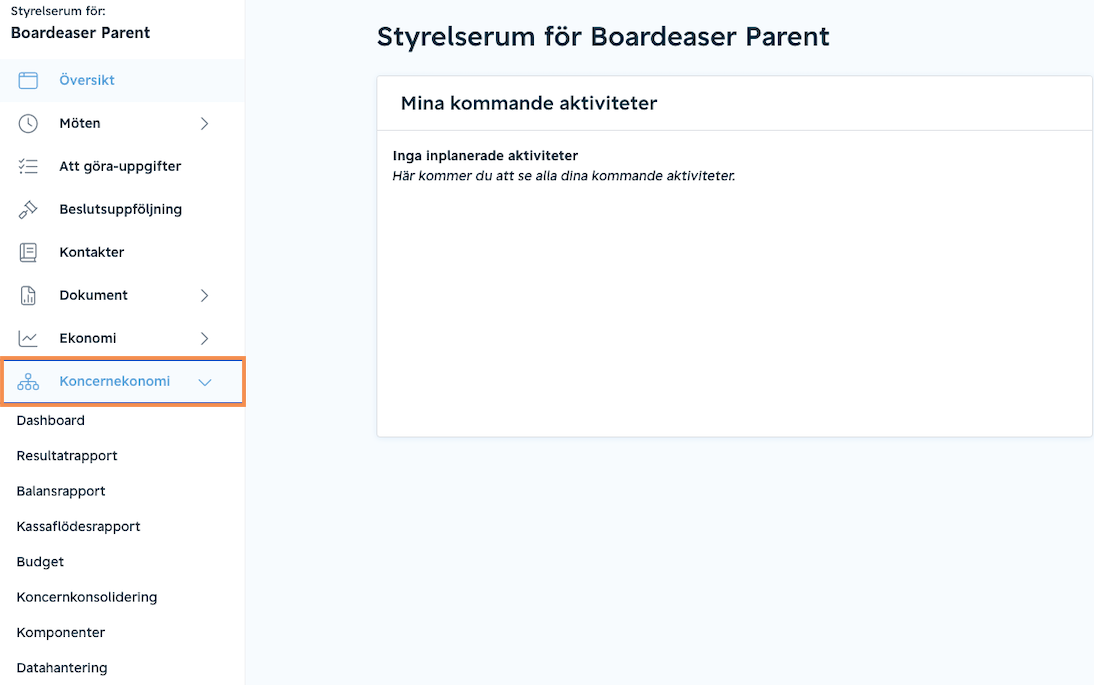Go to Kassaflödesrapport

coord(78,527)
